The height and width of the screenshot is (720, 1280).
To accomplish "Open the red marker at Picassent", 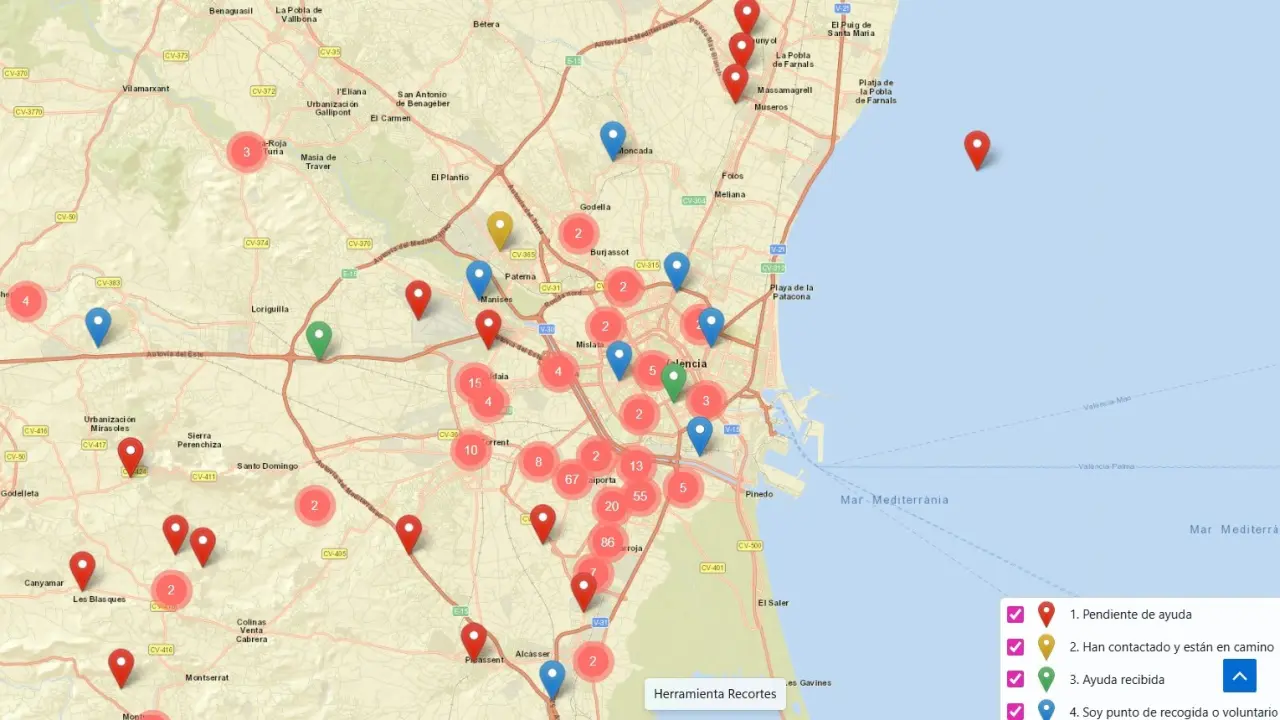I will (x=474, y=640).
